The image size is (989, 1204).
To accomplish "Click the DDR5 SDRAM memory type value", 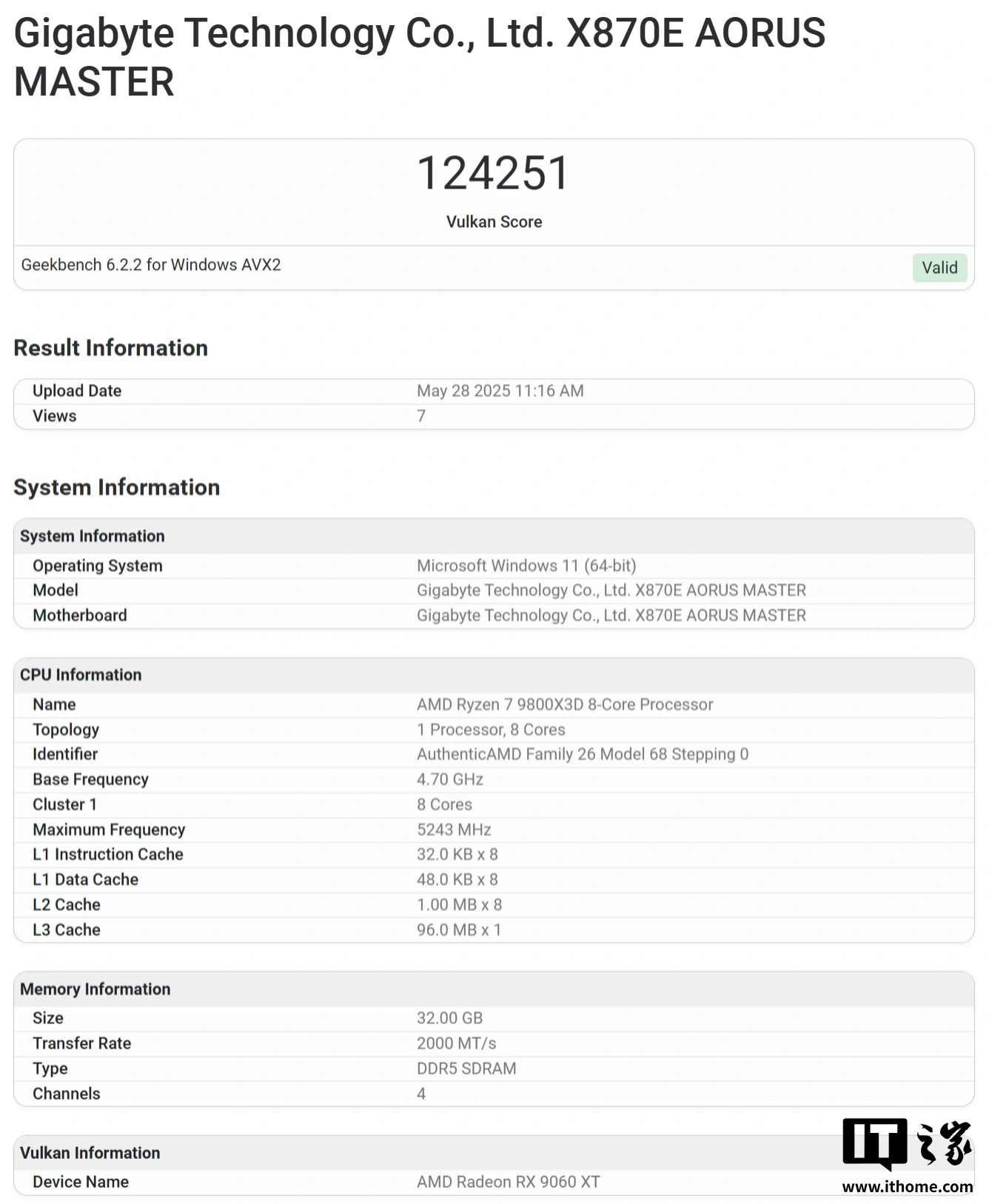I will click(466, 1068).
